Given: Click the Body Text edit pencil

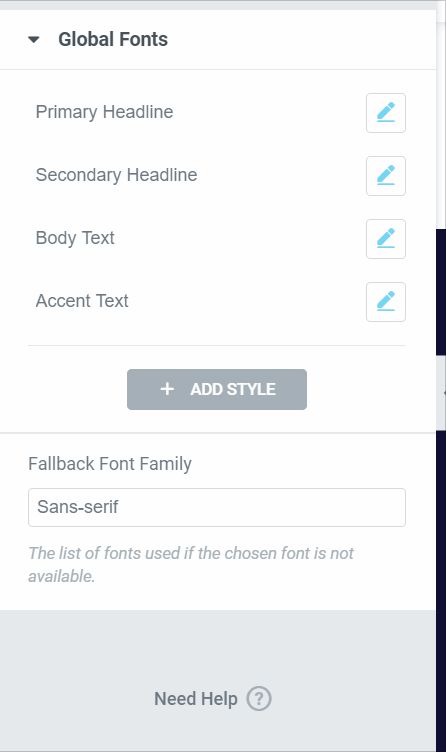Looking at the screenshot, I should point(386,239).
